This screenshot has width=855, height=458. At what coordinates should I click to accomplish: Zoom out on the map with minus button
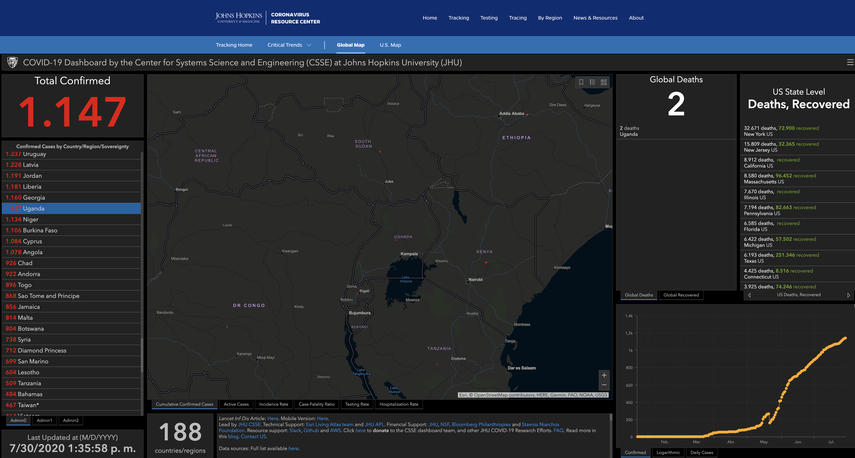click(604, 385)
